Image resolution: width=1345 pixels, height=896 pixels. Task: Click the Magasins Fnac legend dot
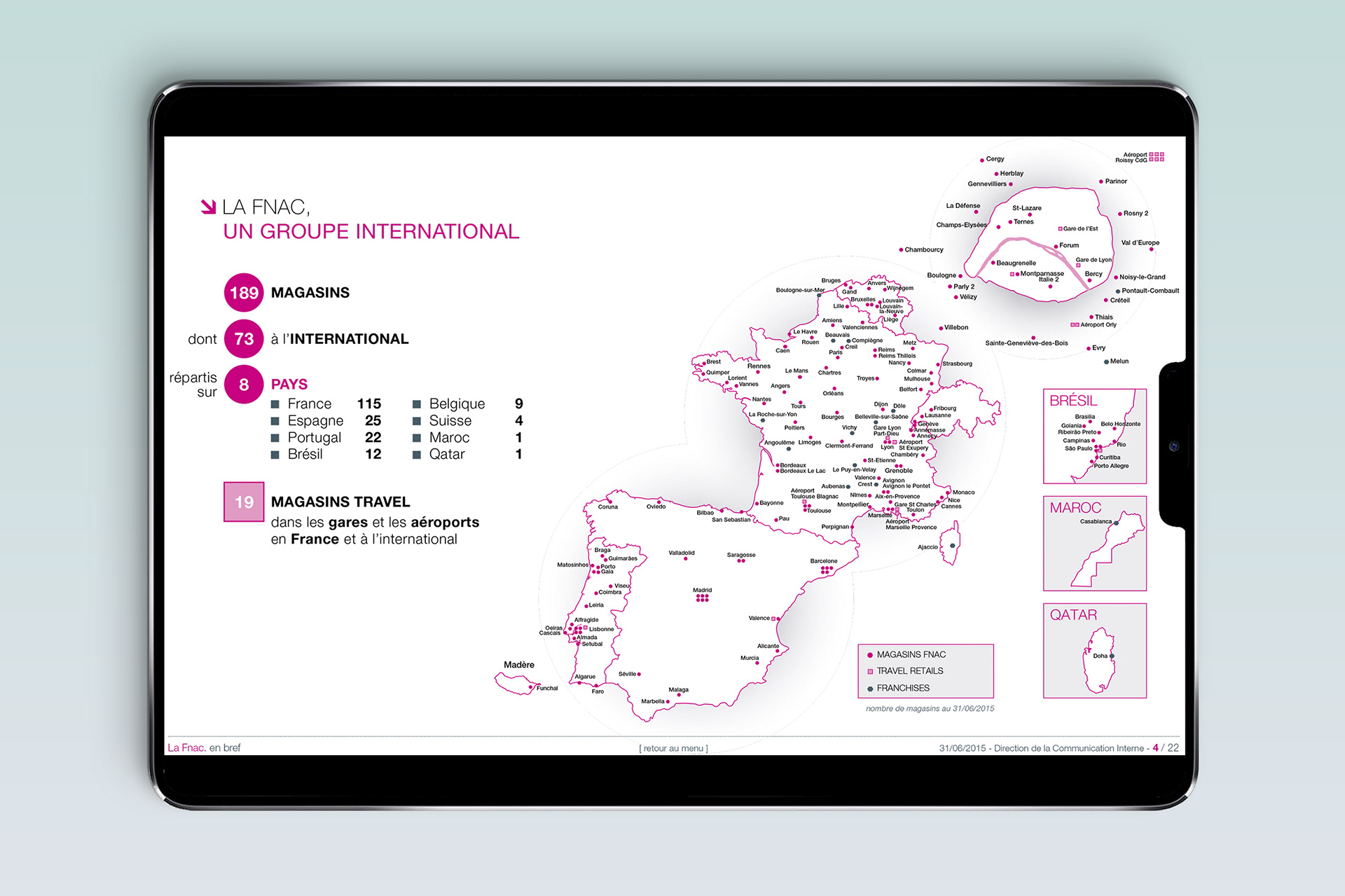(870, 655)
